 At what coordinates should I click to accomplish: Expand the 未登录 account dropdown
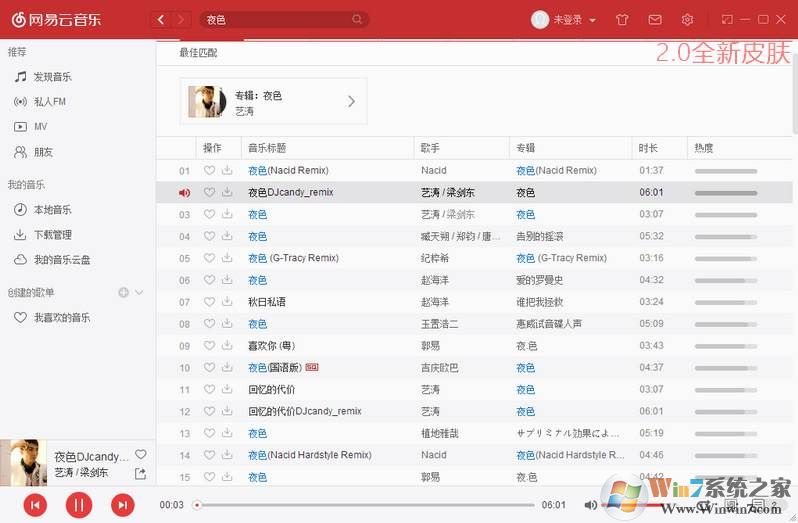click(592, 20)
